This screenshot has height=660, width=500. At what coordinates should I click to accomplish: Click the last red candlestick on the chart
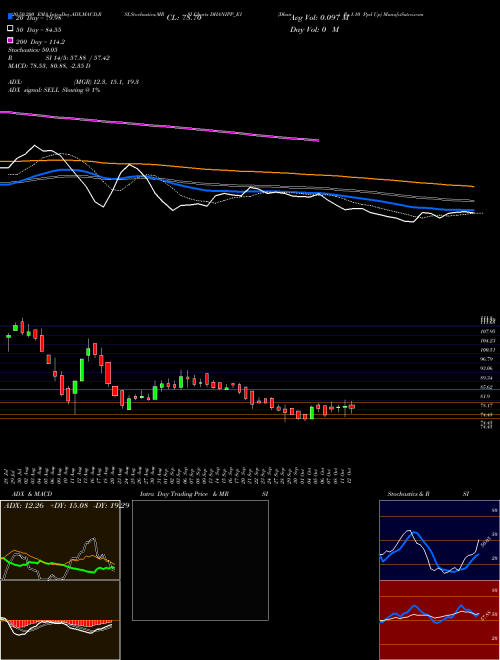pyautogui.click(x=352, y=407)
